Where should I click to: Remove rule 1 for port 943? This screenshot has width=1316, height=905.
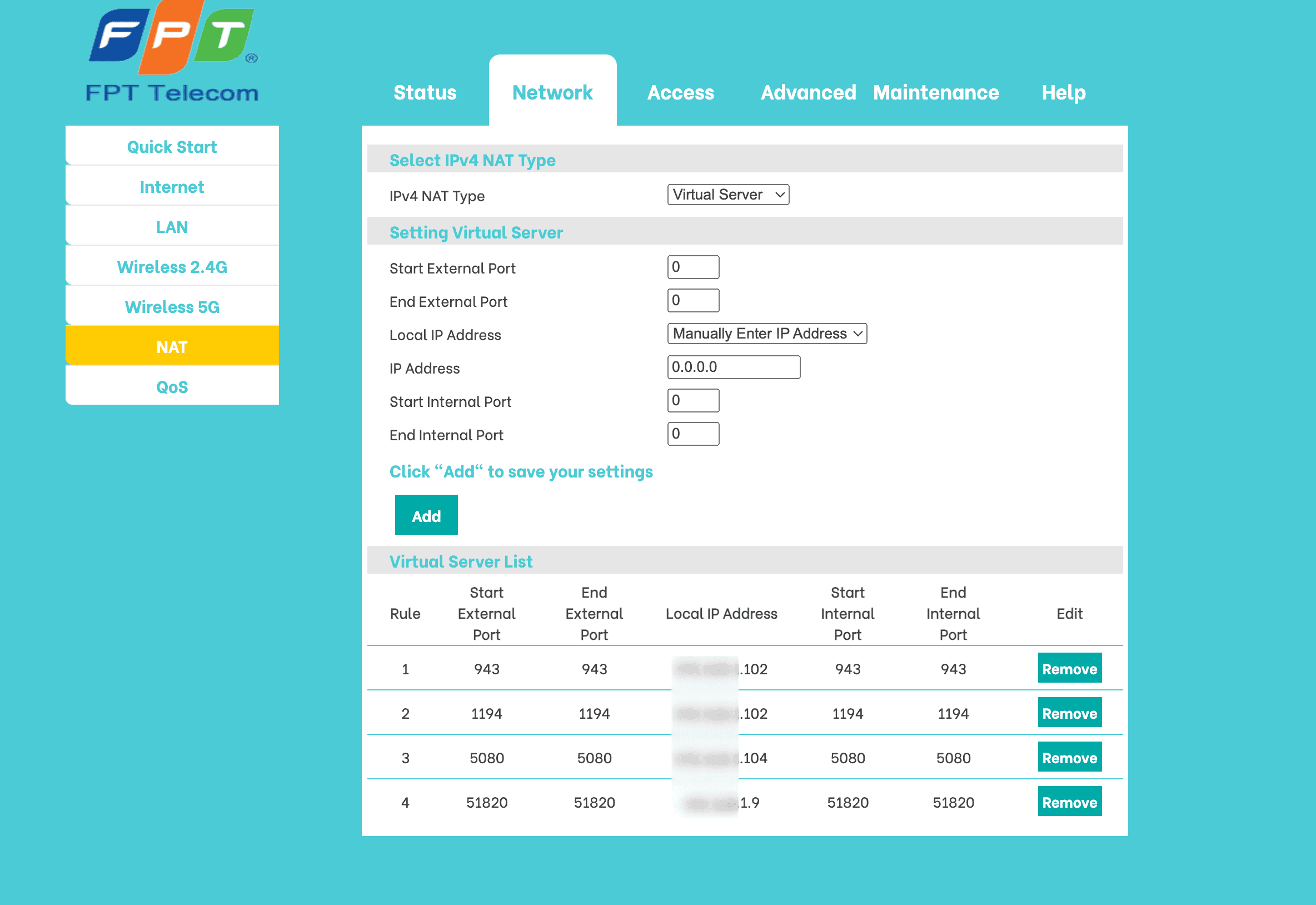coord(1069,669)
